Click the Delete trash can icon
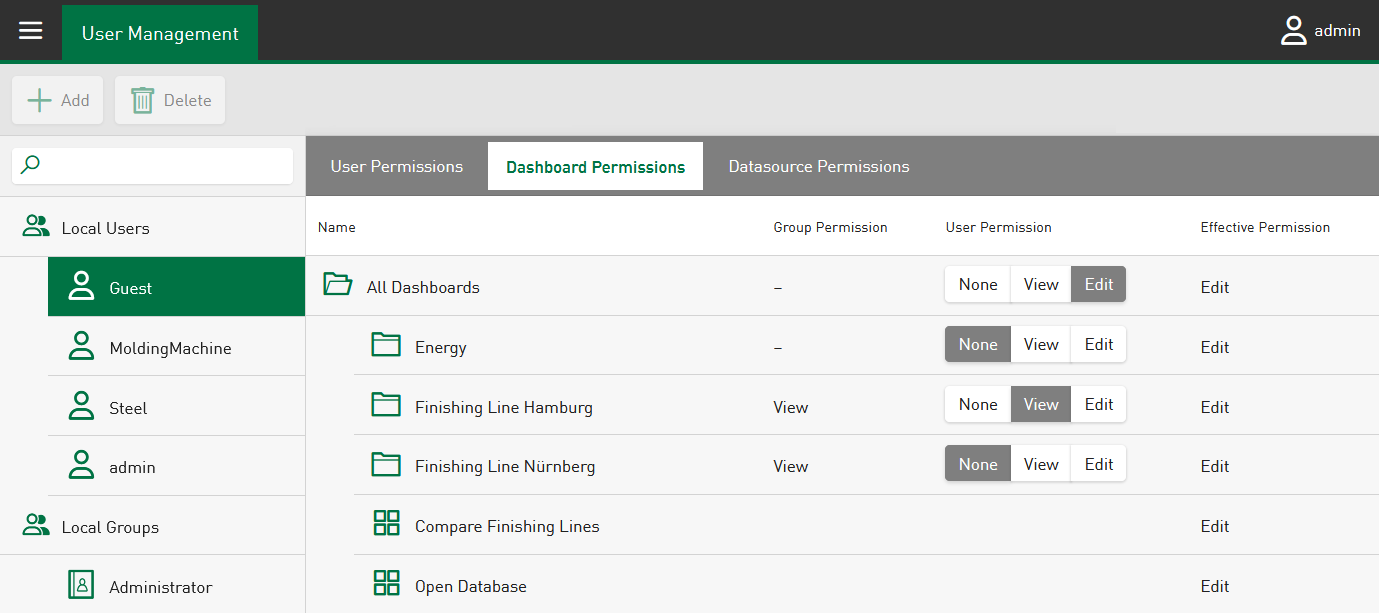This screenshot has width=1379, height=613. [143, 100]
